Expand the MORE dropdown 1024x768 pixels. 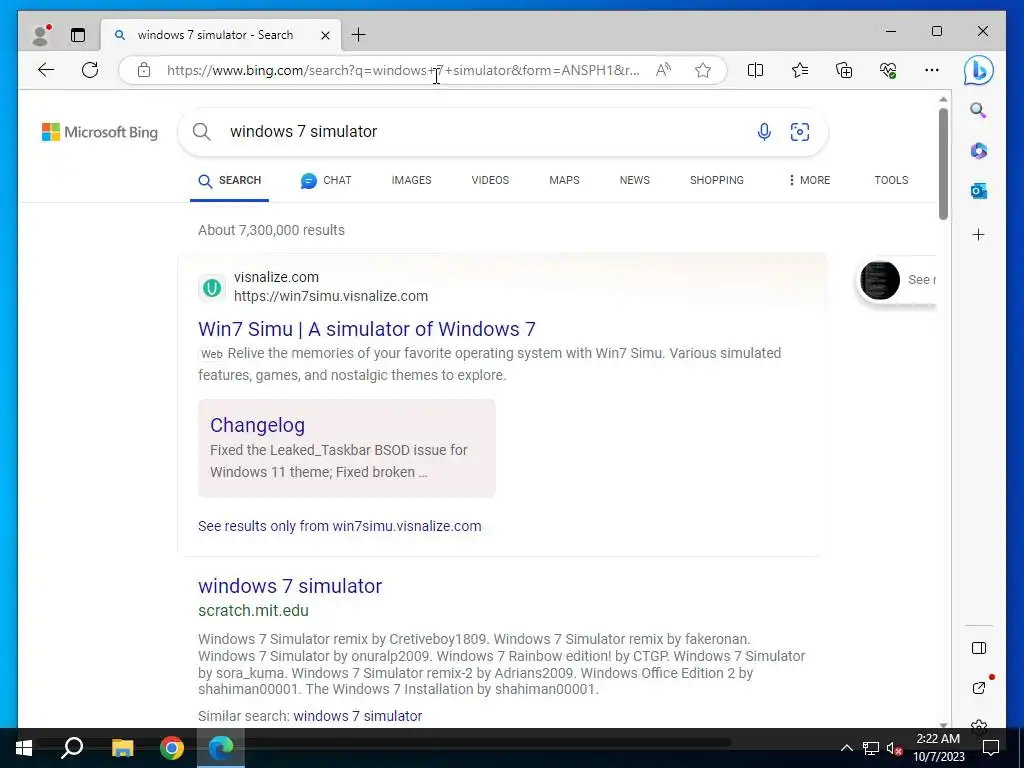pyautogui.click(x=809, y=180)
